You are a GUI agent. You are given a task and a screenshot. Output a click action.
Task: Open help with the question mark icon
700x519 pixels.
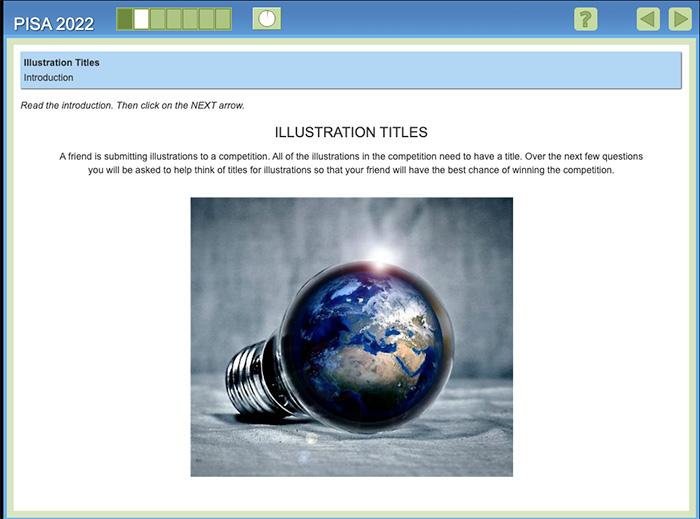click(x=586, y=19)
